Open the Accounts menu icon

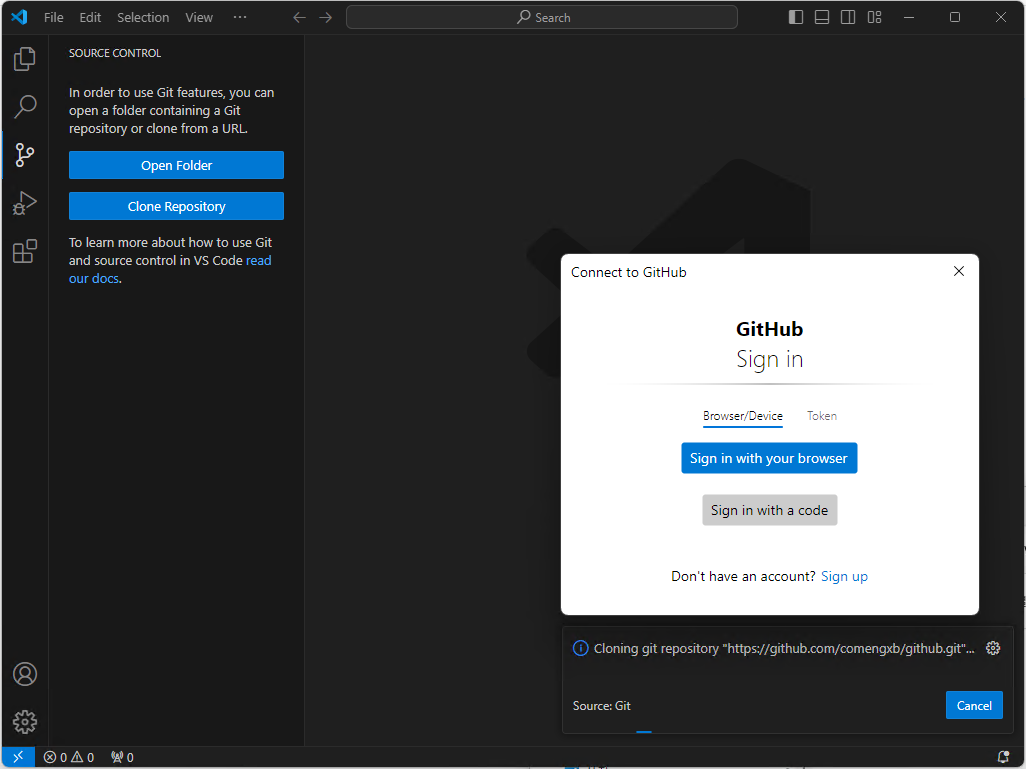[24, 674]
